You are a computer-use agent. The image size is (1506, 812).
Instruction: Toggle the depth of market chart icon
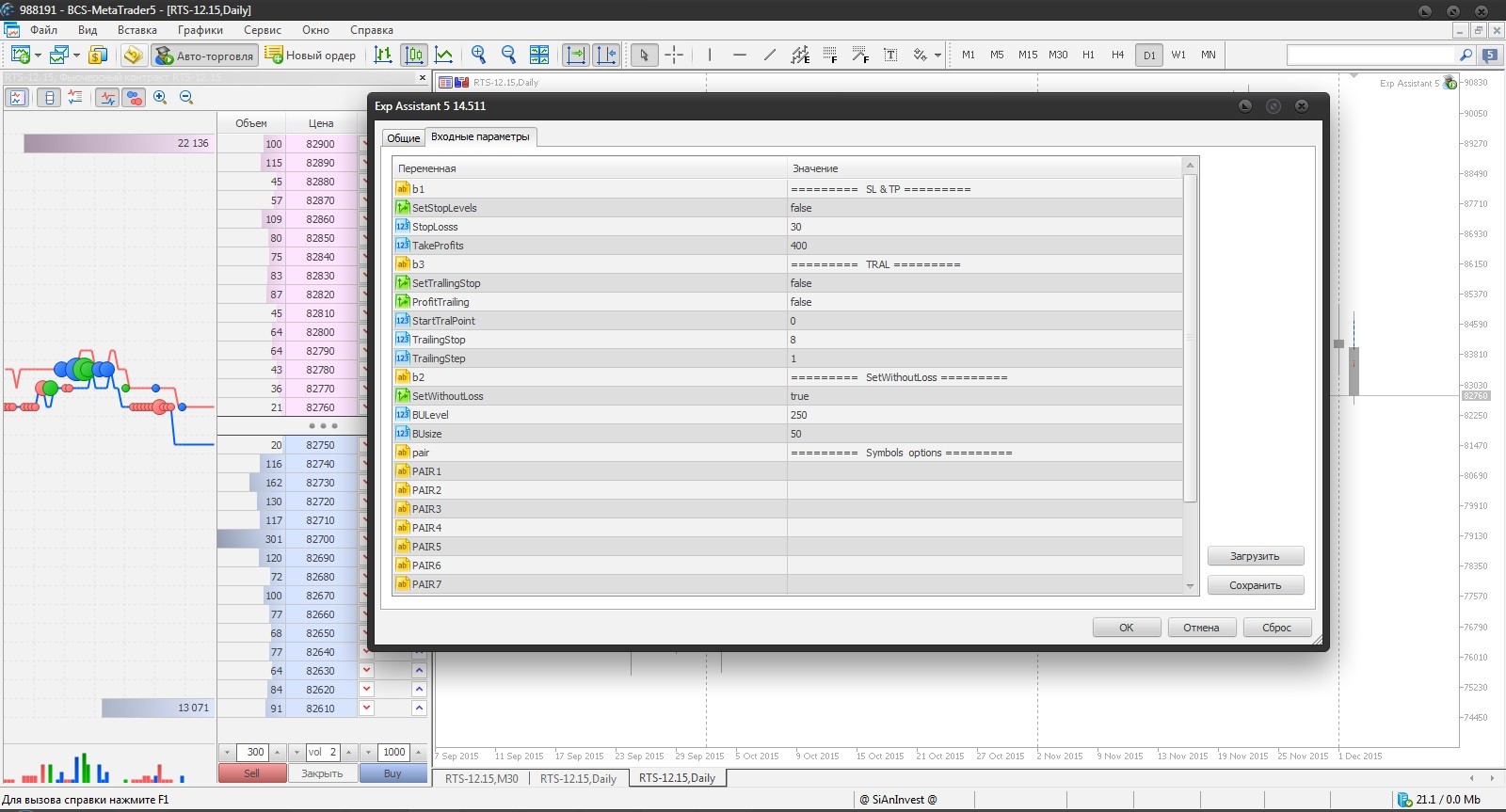tap(17, 97)
